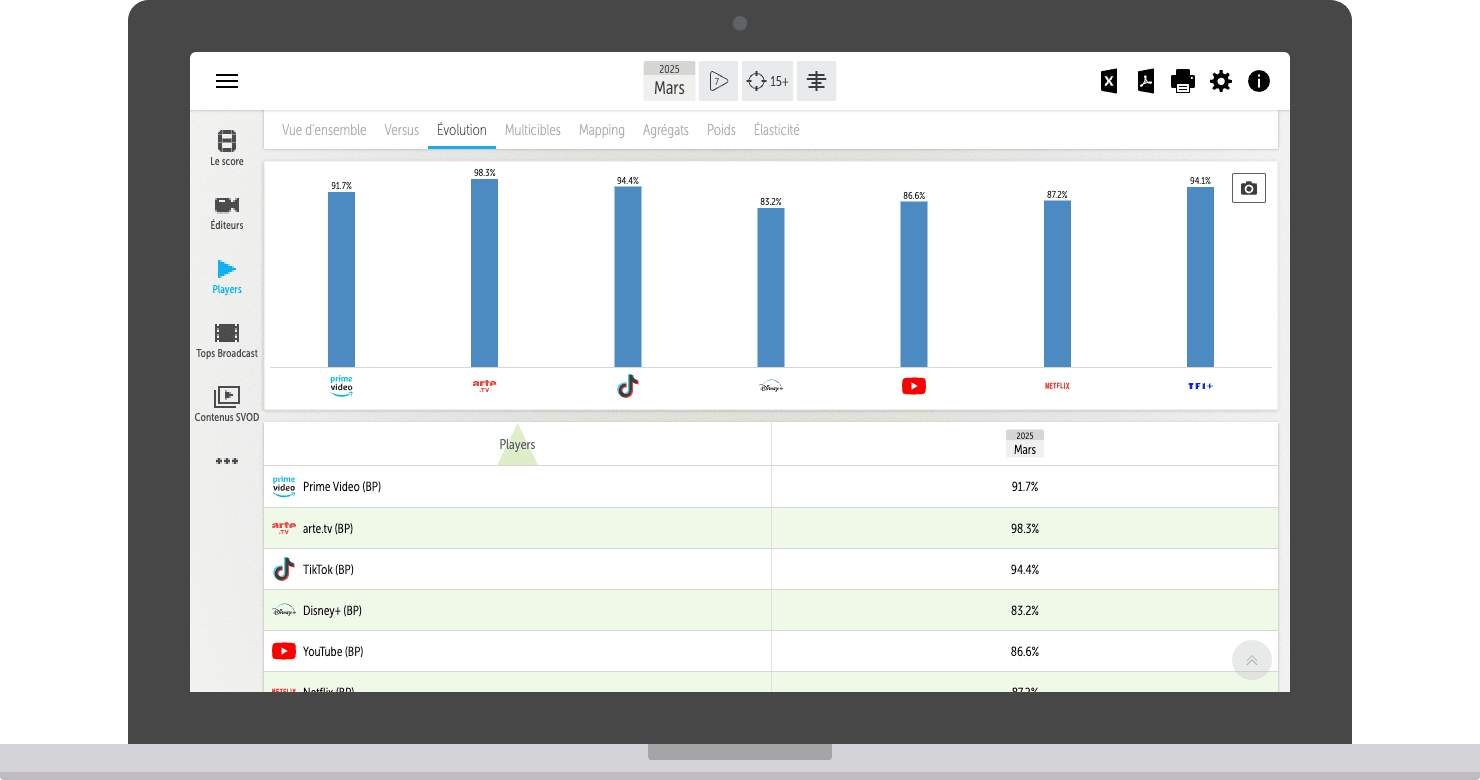Open Tops Broadcast section
Image resolution: width=1480 pixels, height=780 pixels.
tap(227, 340)
